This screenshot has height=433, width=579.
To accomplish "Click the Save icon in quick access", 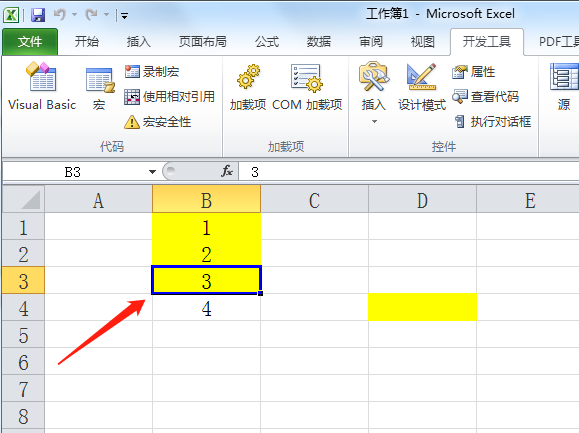I will tap(38, 15).
